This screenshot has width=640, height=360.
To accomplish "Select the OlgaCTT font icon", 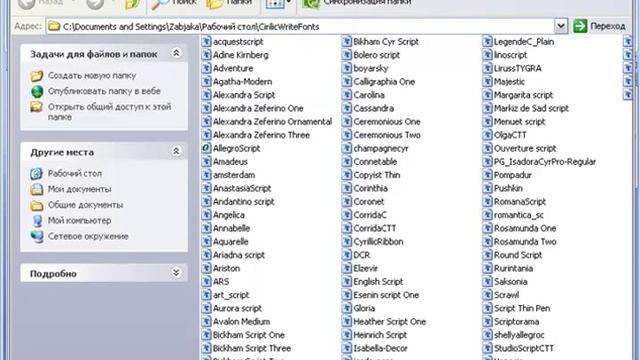I will pyautogui.click(x=487, y=135).
